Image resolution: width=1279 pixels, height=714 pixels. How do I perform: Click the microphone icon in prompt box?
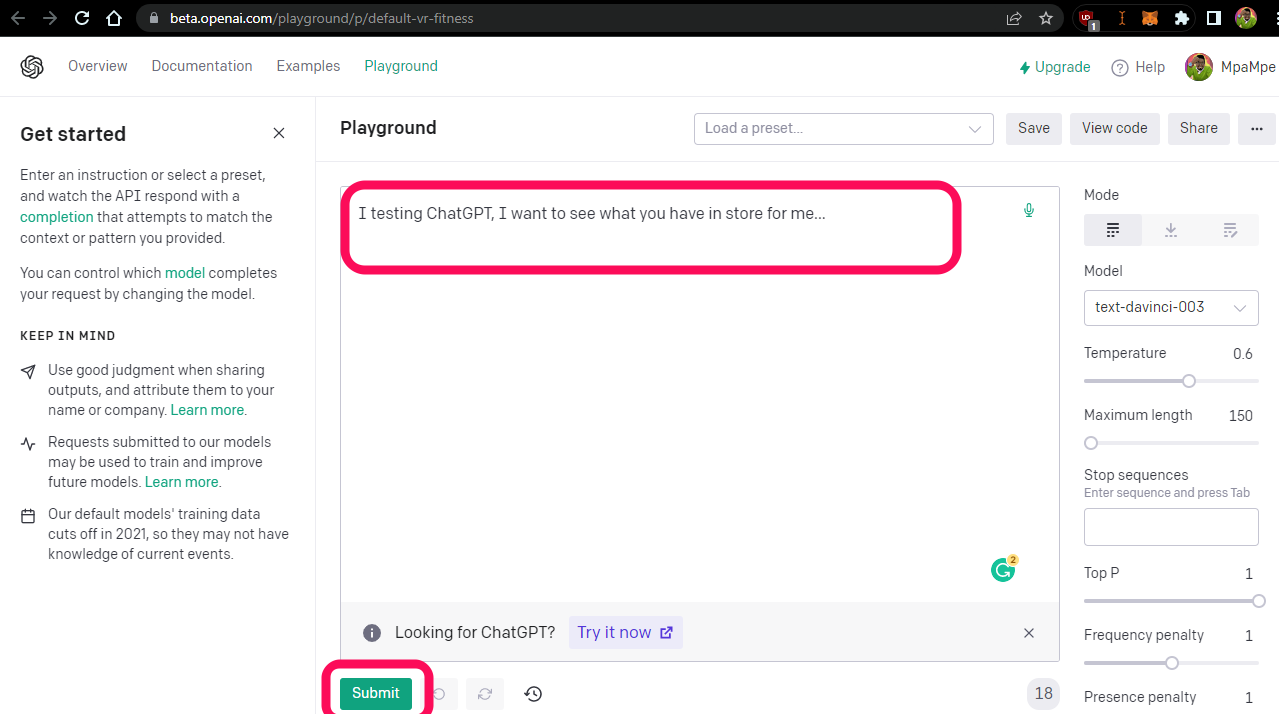(x=1028, y=210)
